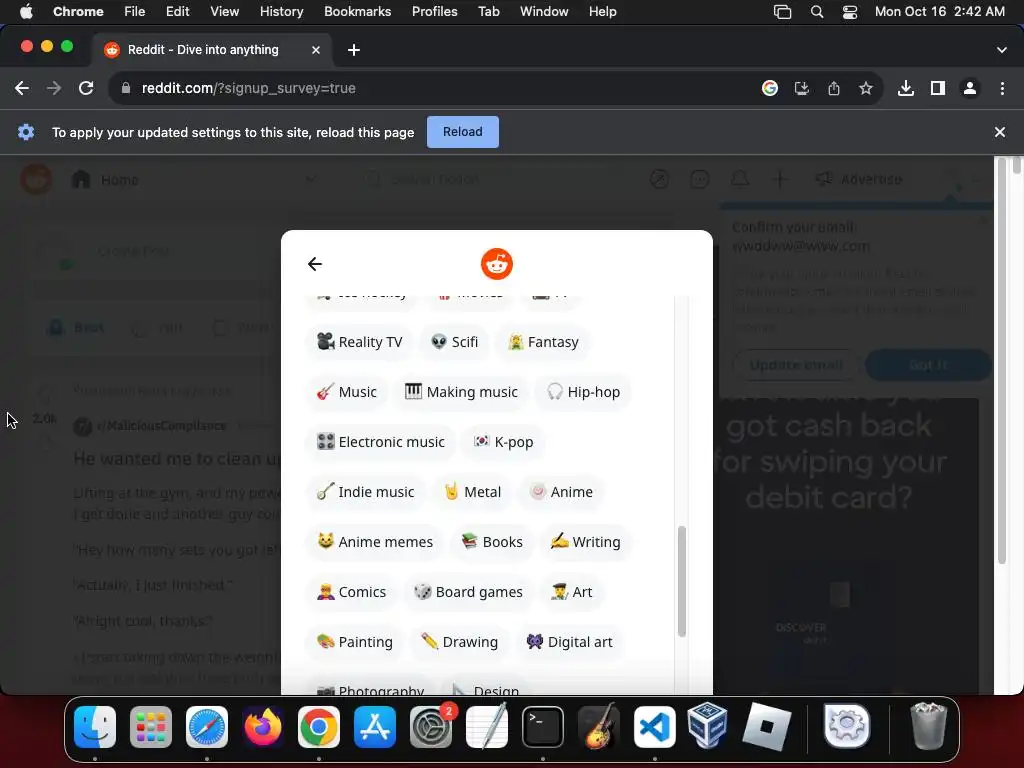Launch Finder from the dock
The width and height of the screenshot is (1024, 768).
pyautogui.click(x=95, y=726)
